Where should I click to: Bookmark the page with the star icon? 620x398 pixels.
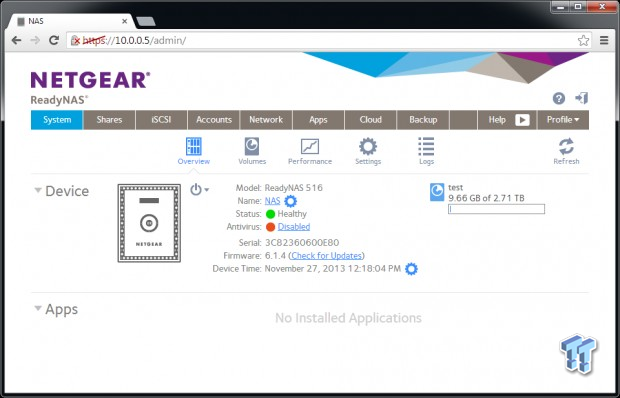click(583, 40)
